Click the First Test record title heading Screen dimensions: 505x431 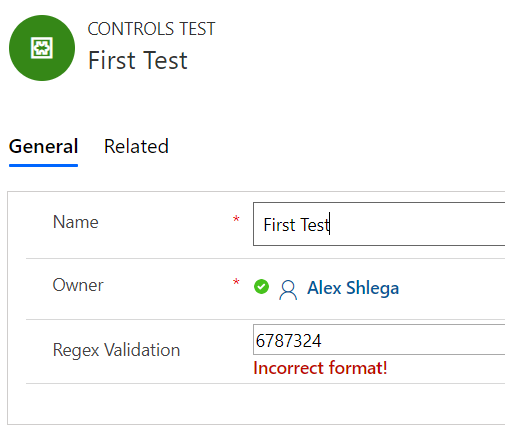pos(138,60)
